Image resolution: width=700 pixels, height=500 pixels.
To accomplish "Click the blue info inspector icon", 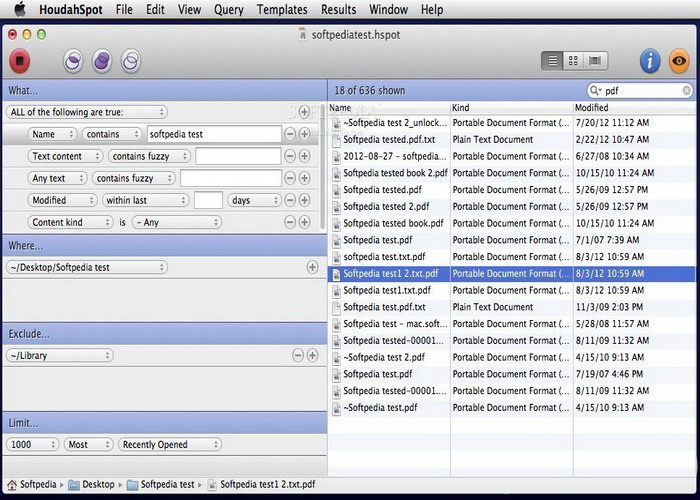I will click(x=650, y=61).
